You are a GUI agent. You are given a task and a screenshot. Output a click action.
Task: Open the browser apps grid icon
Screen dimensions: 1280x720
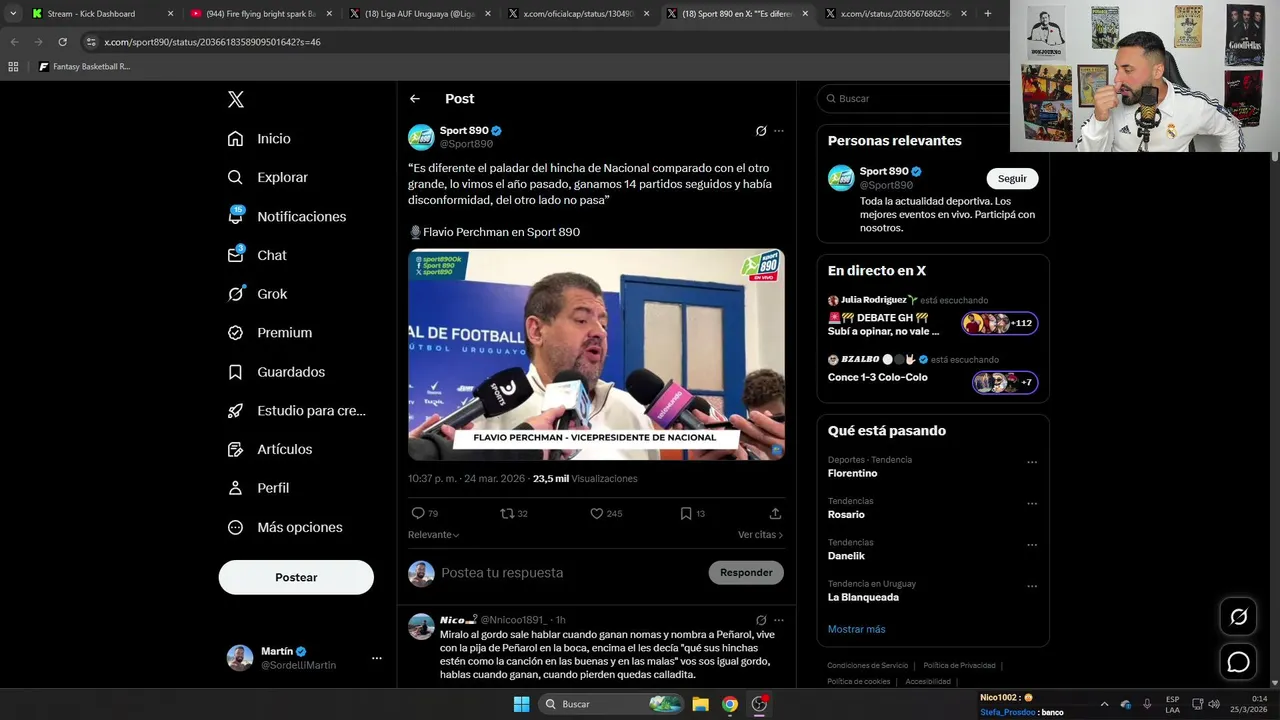tap(13, 67)
